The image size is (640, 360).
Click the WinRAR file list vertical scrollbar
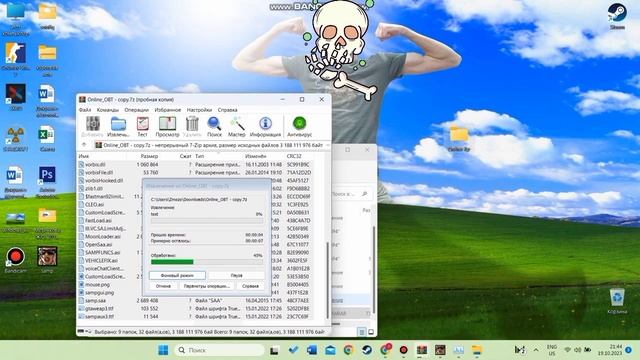pyautogui.click(x=327, y=280)
